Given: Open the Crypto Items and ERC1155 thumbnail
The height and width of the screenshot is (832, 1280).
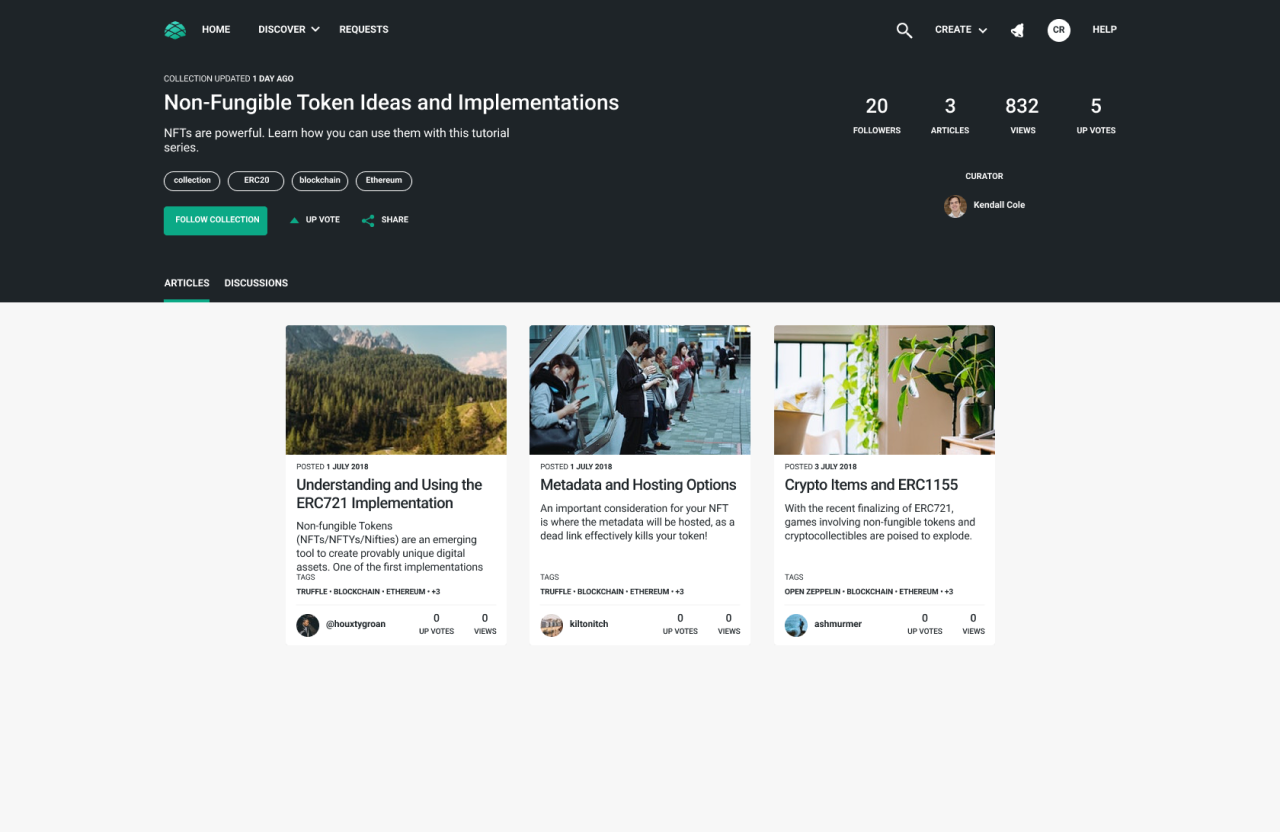Looking at the screenshot, I should click(x=884, y=389).
